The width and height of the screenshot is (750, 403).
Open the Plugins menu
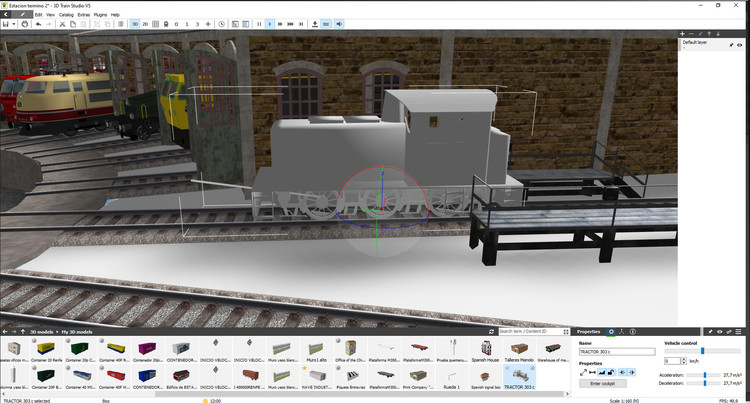(x=100, y=15)
